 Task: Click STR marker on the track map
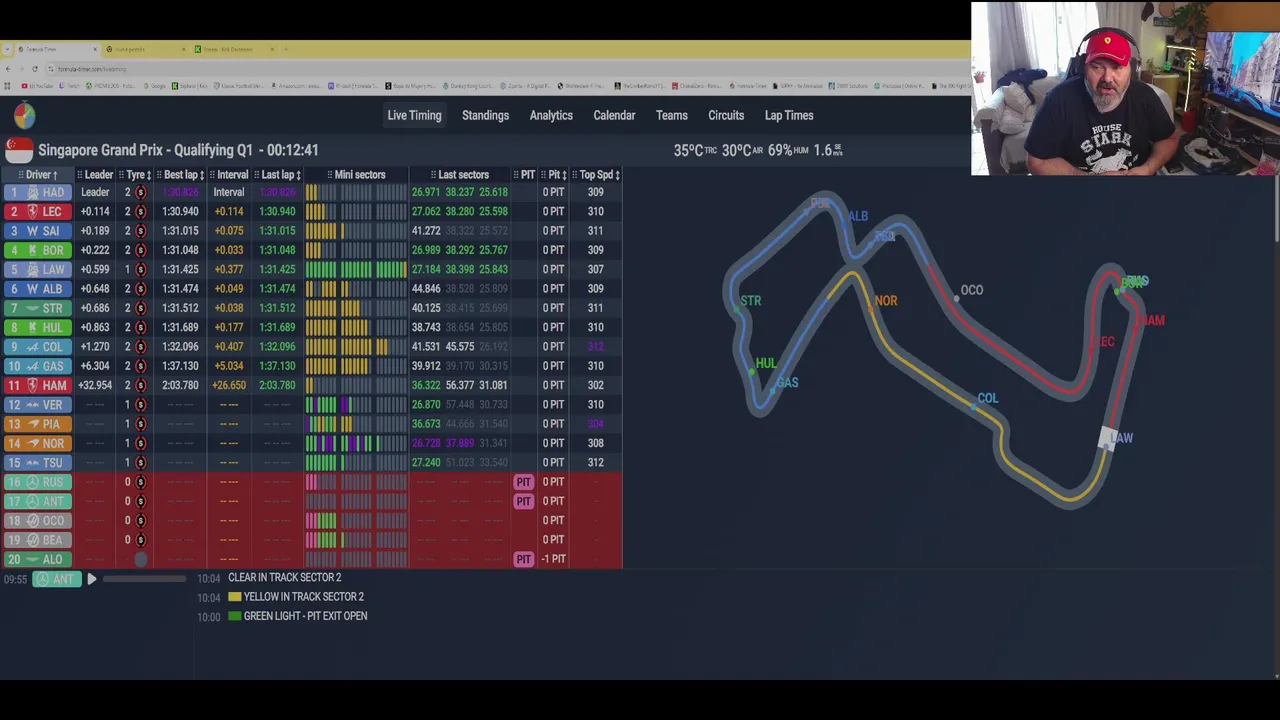751,301
